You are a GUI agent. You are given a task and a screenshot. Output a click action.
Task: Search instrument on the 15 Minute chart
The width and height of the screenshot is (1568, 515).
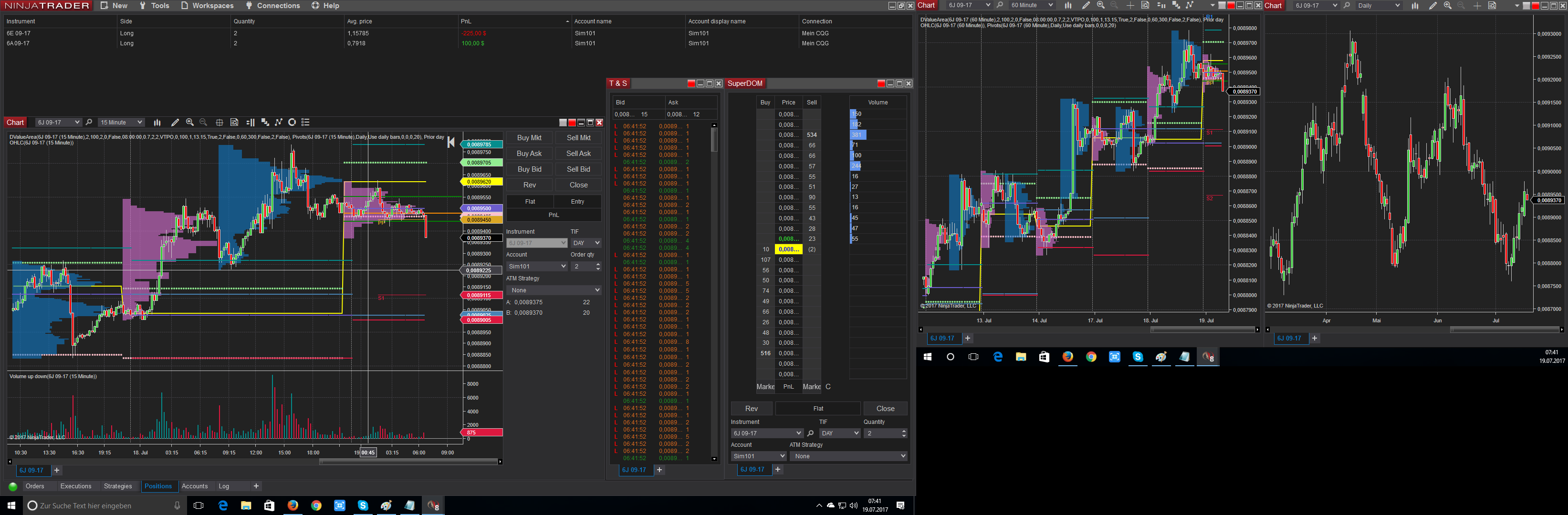89,122
